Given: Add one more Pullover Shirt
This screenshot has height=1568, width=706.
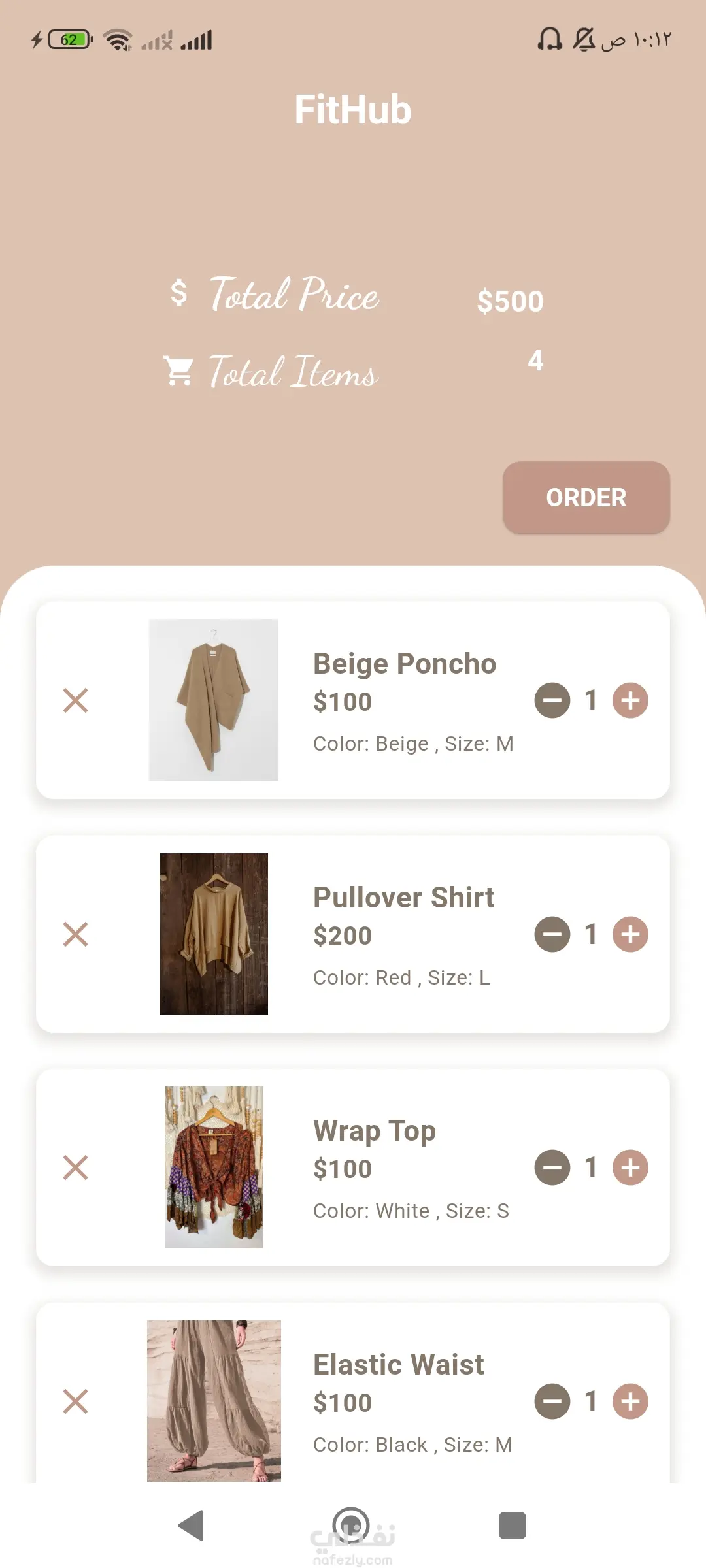Looking at the screenshot, I should [x=630, y=934].
